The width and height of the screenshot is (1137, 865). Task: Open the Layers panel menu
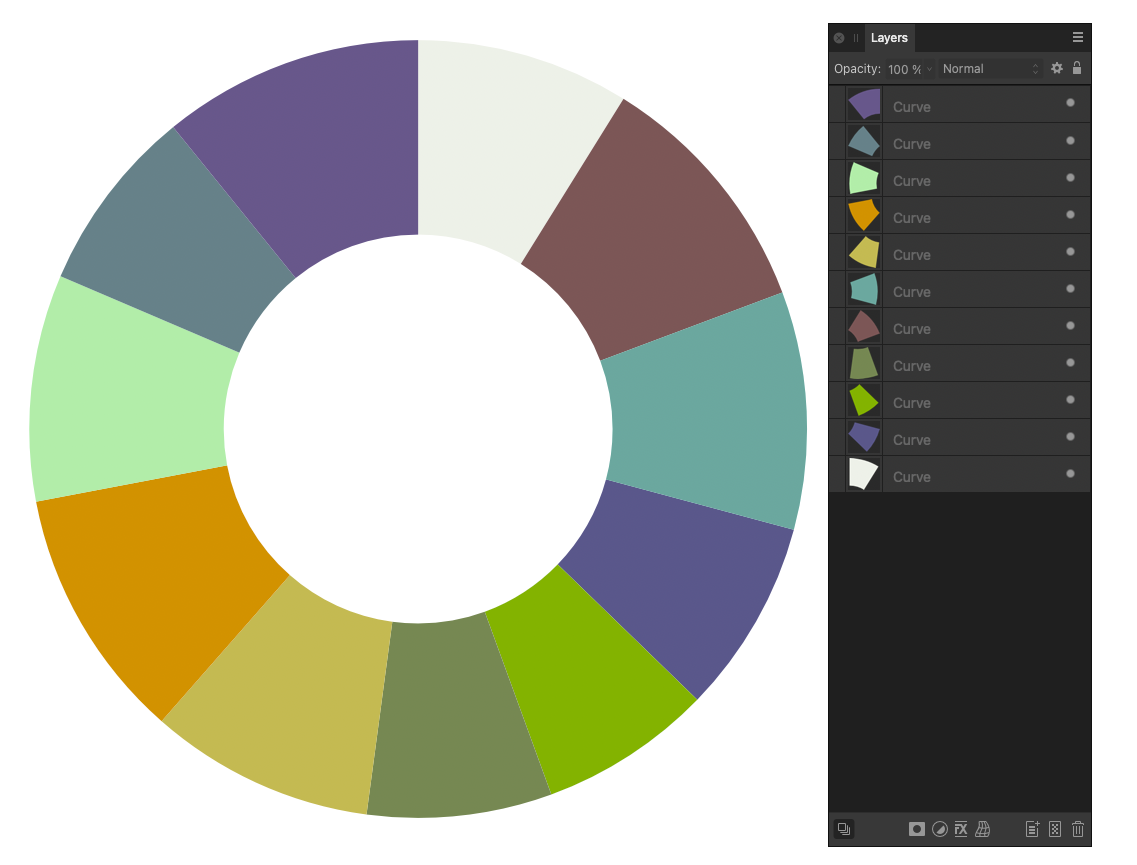tap(1077, 37)
